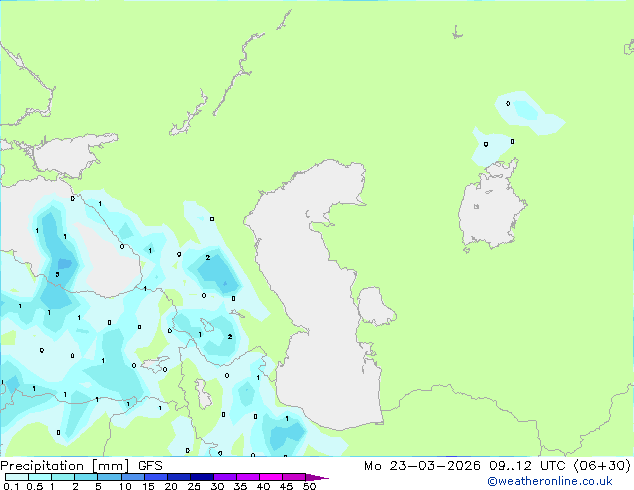
Task: Open the weatheronline.co.uk copyright link
Action: pyautogui.click(x=549, y=481)
